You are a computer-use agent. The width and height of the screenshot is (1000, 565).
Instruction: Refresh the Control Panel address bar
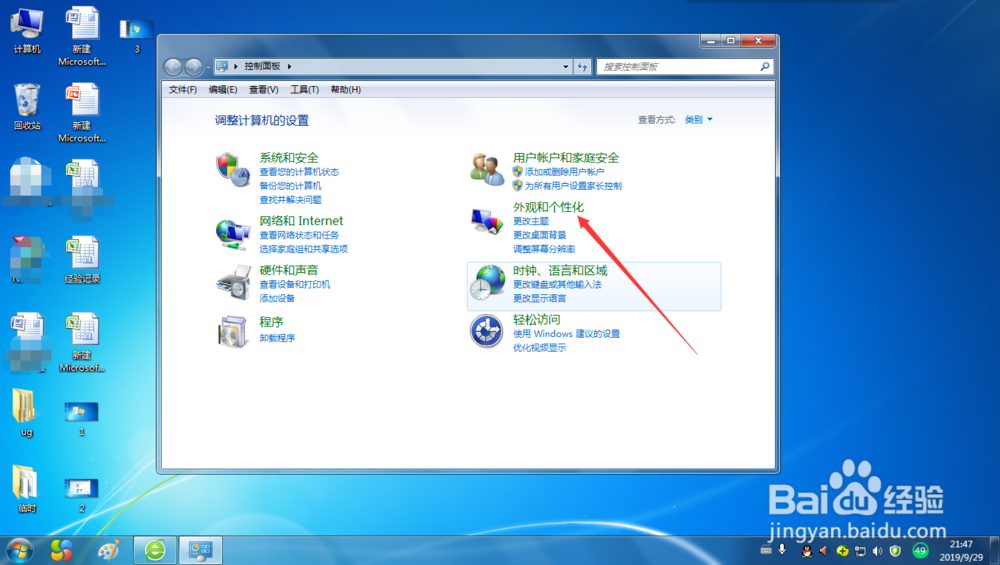582,66
